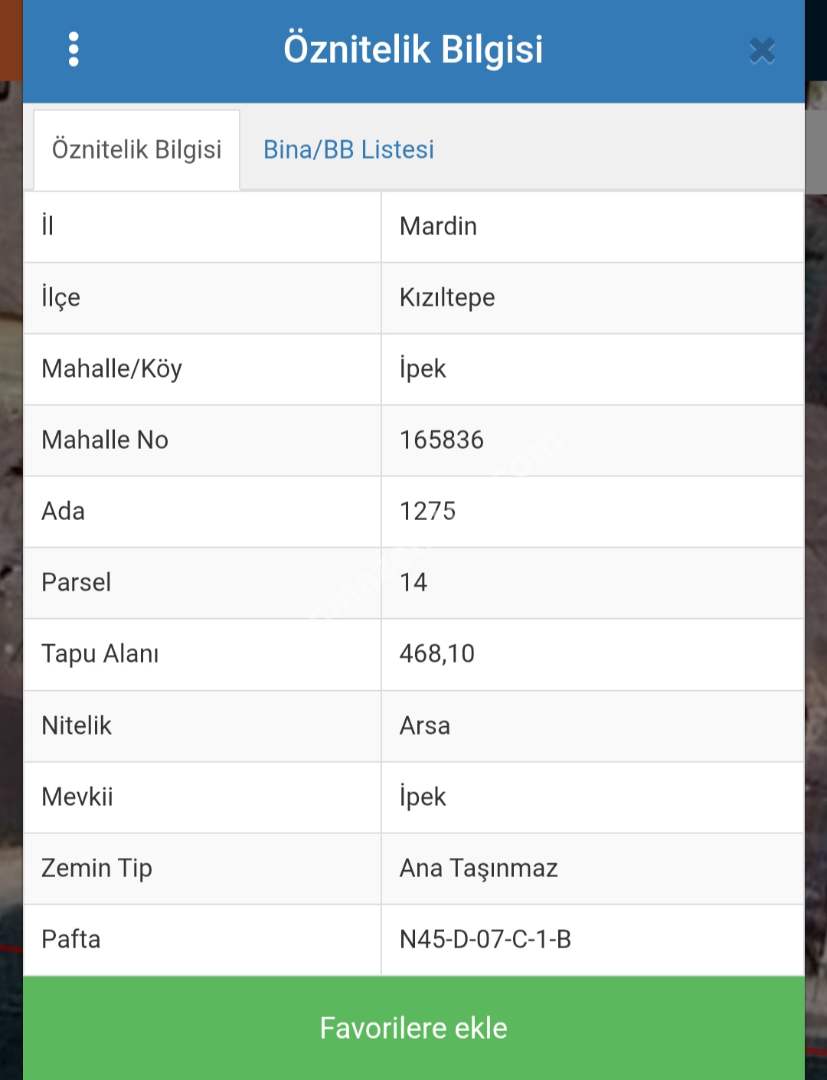
Task: Close the Öznitelik Bilgisi dialog
Action: pyautogui.click(x=761, y=50)
